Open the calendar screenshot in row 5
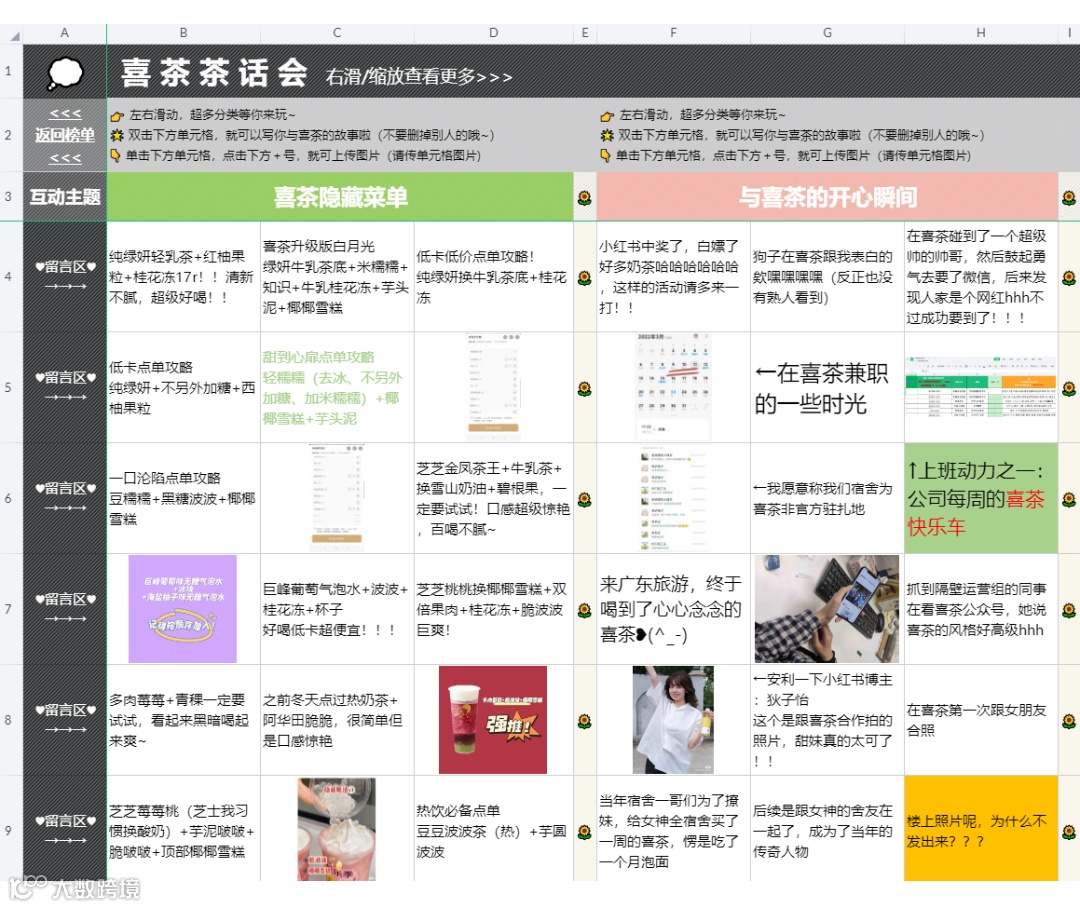The width and height of the screenshot is (1080, 908). pyautogui.click(x=673, y=387)
